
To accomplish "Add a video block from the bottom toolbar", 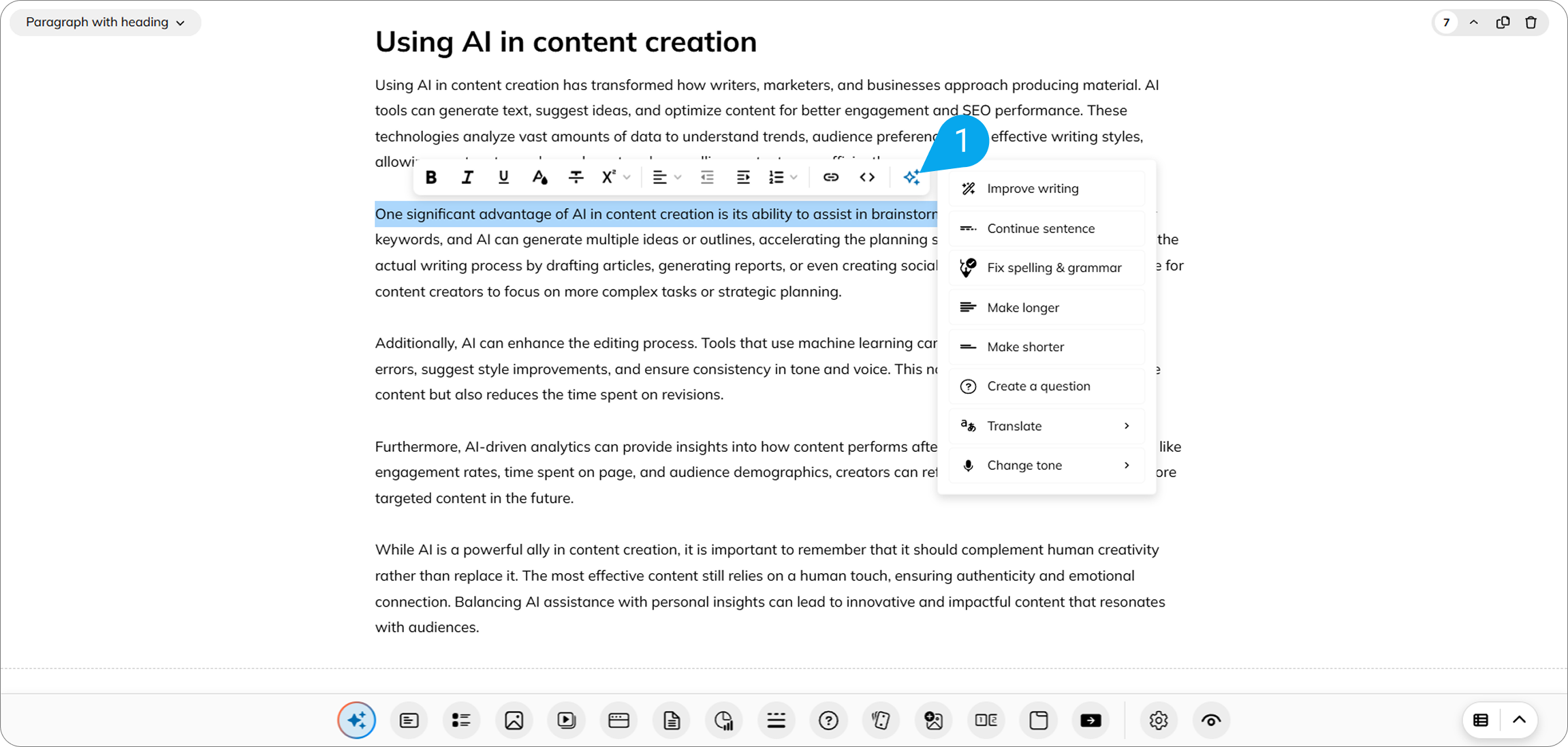I will pyautogui.click(x=566, y=720).
